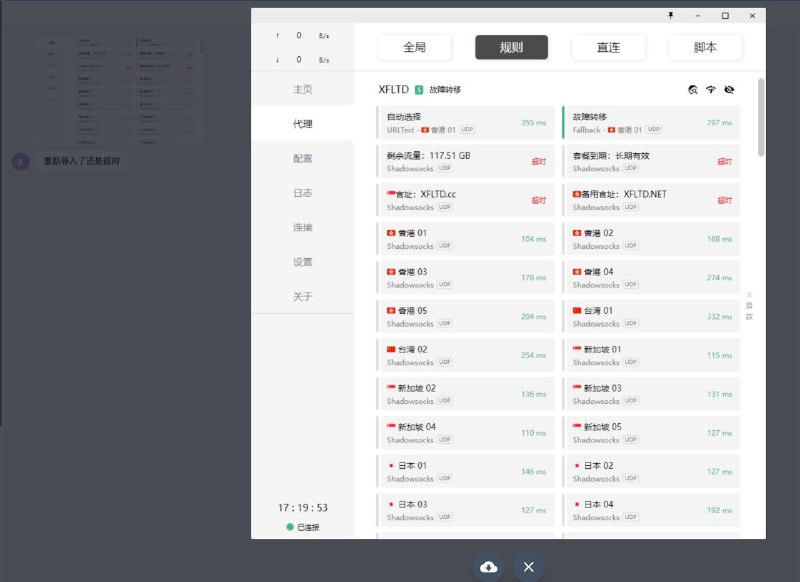Click the X icon at the bottom center
The image size is (800, 582).
tap(529, 566)
